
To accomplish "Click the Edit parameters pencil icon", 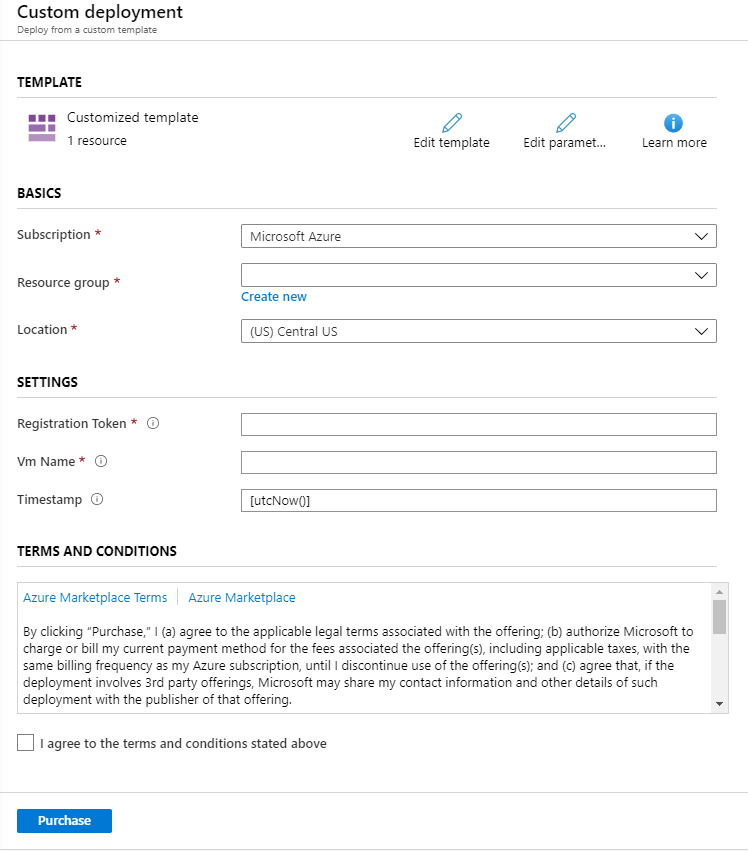I will tap(566, 123).
